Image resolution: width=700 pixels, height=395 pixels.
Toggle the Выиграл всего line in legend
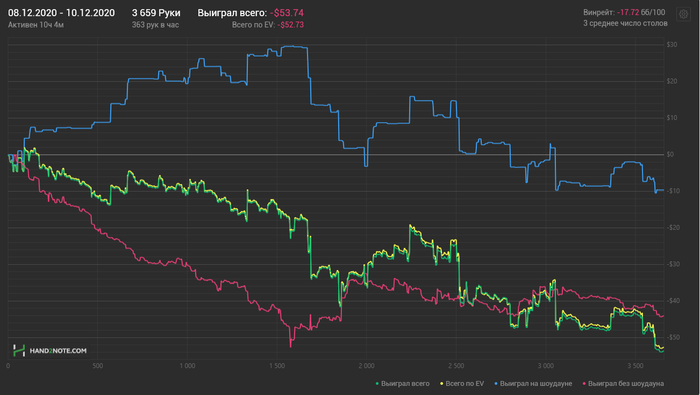(x=405, y=384)
